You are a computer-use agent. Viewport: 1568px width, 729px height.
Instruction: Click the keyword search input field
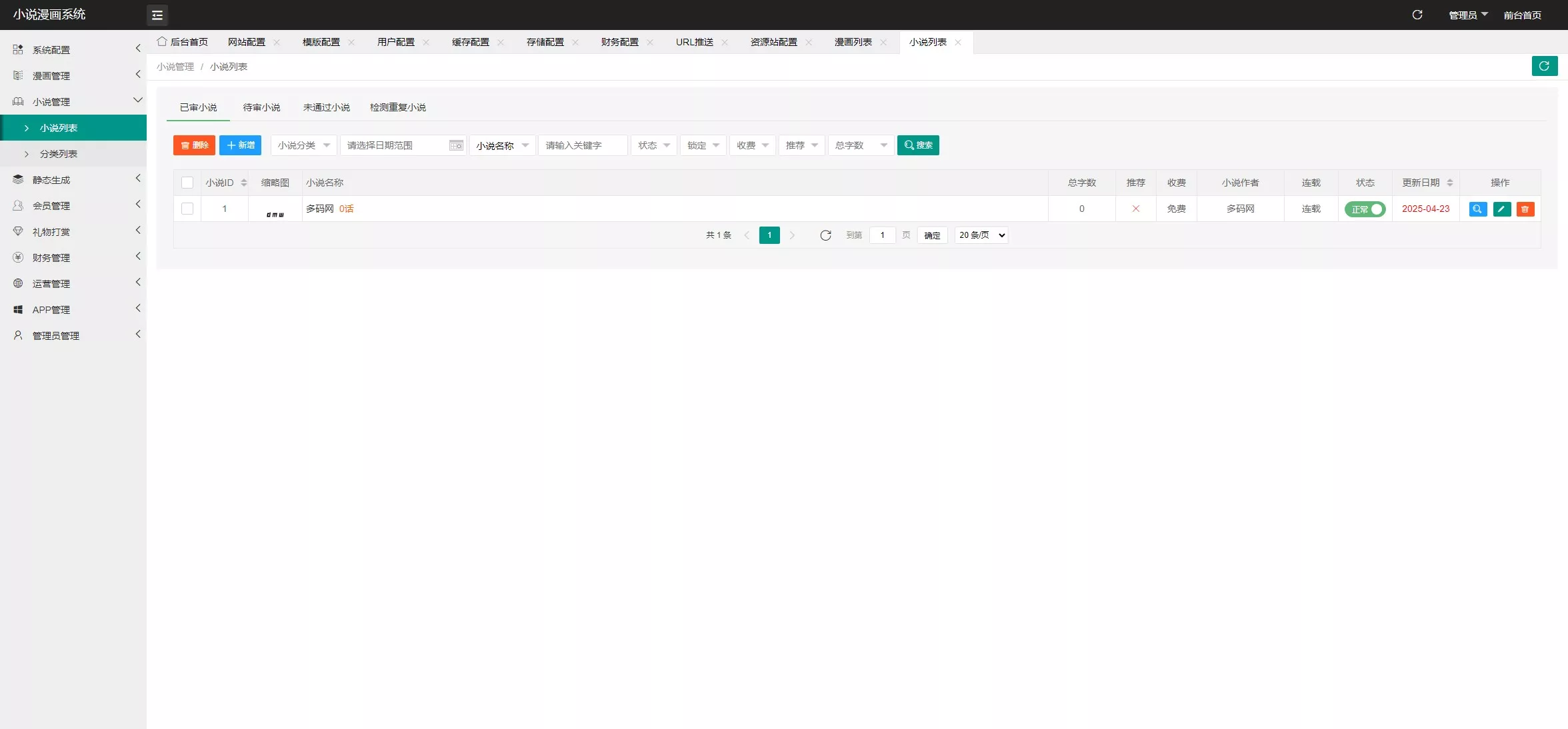click(x=582, y=145)
